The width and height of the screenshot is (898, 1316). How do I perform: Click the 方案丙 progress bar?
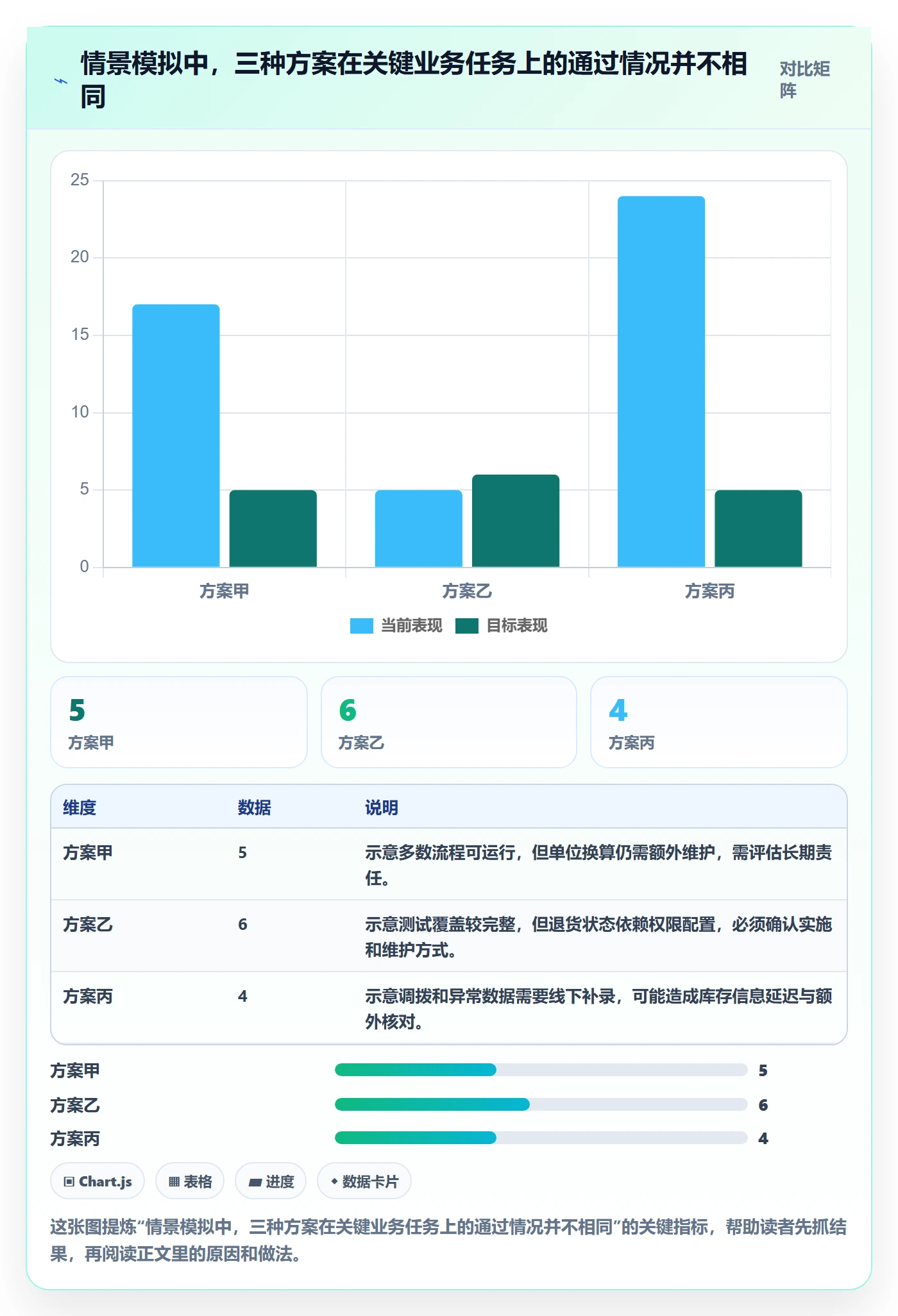(x=541, y=1138)
